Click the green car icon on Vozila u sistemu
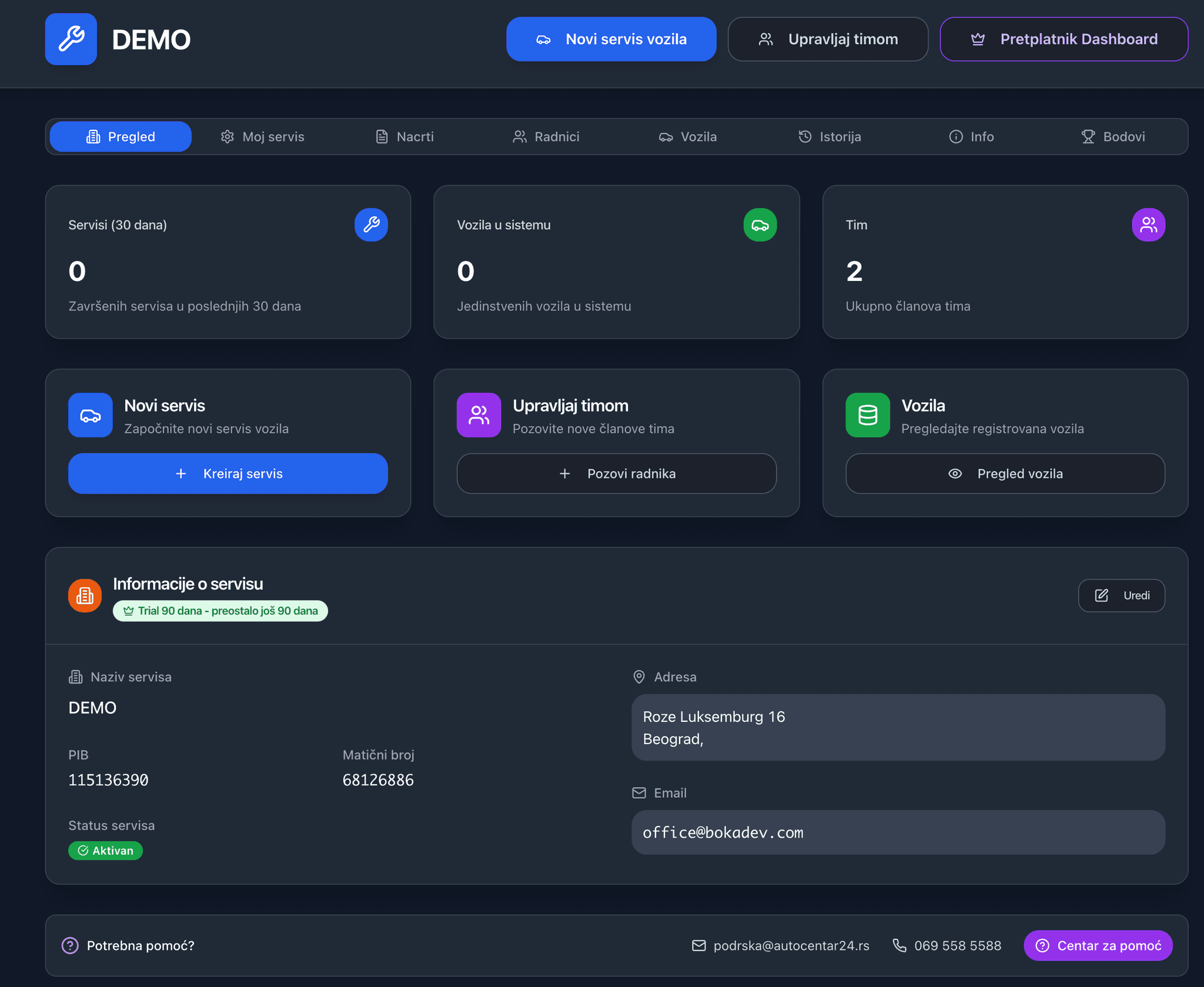 [760, 225]
